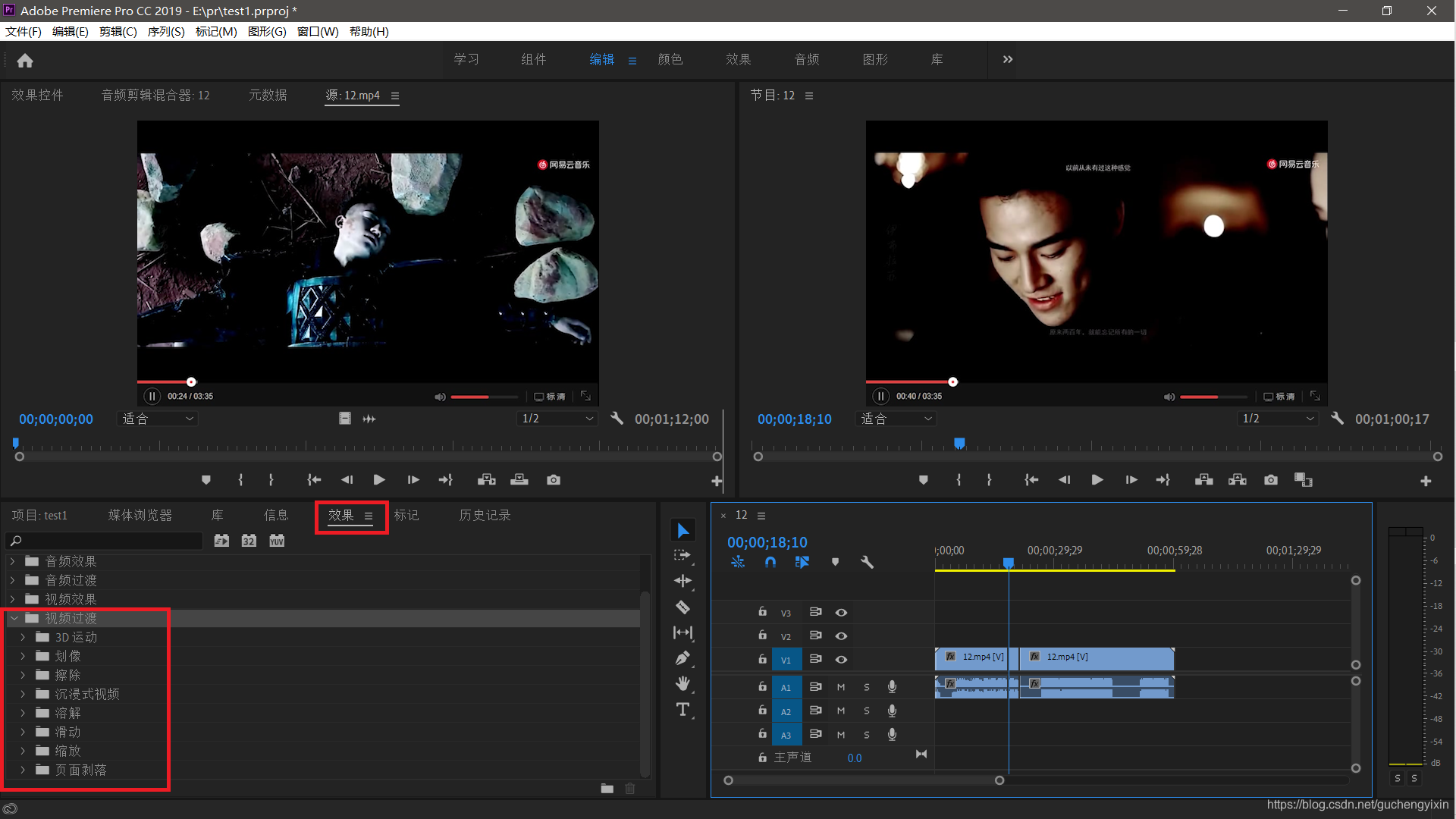Screen dimensions: 1456x819
Task: Enable voice-over record on A3
Action: point(892,734)
